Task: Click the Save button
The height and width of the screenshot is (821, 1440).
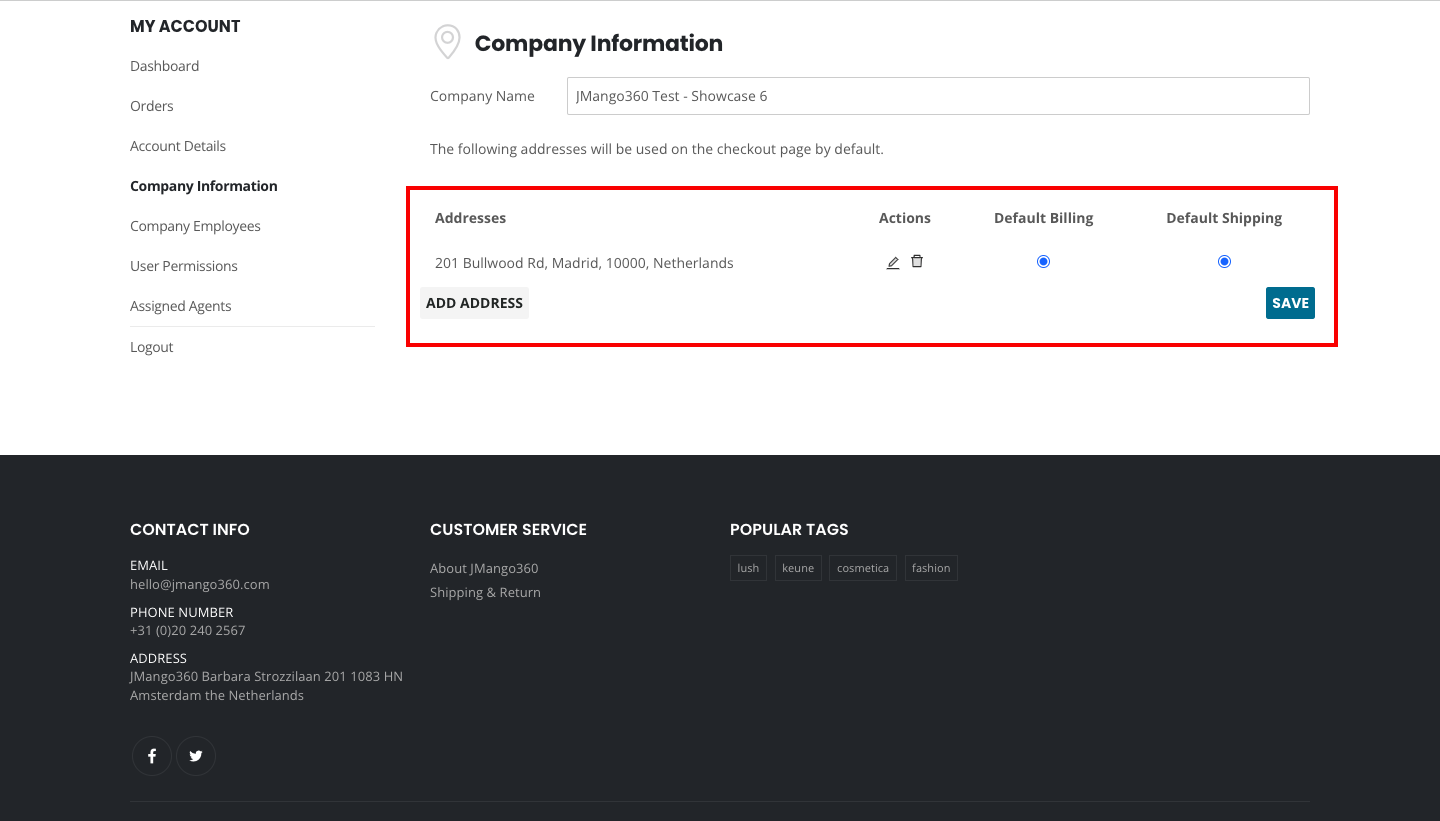Action: point(1290,303)
